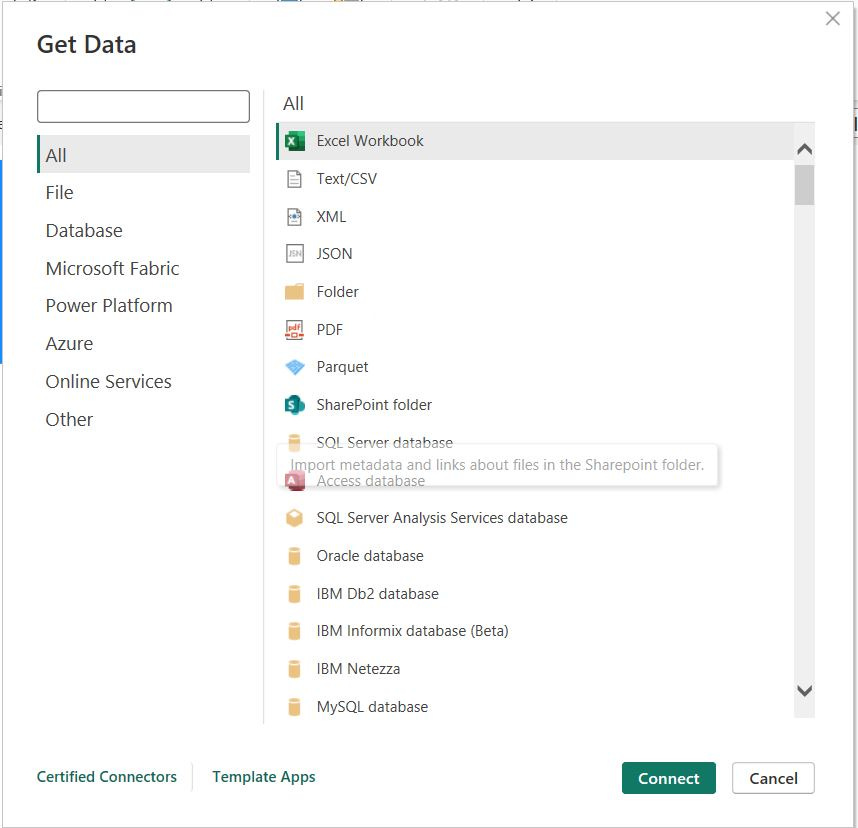
Task: Switch to the Online Services category
Action: 108,381
